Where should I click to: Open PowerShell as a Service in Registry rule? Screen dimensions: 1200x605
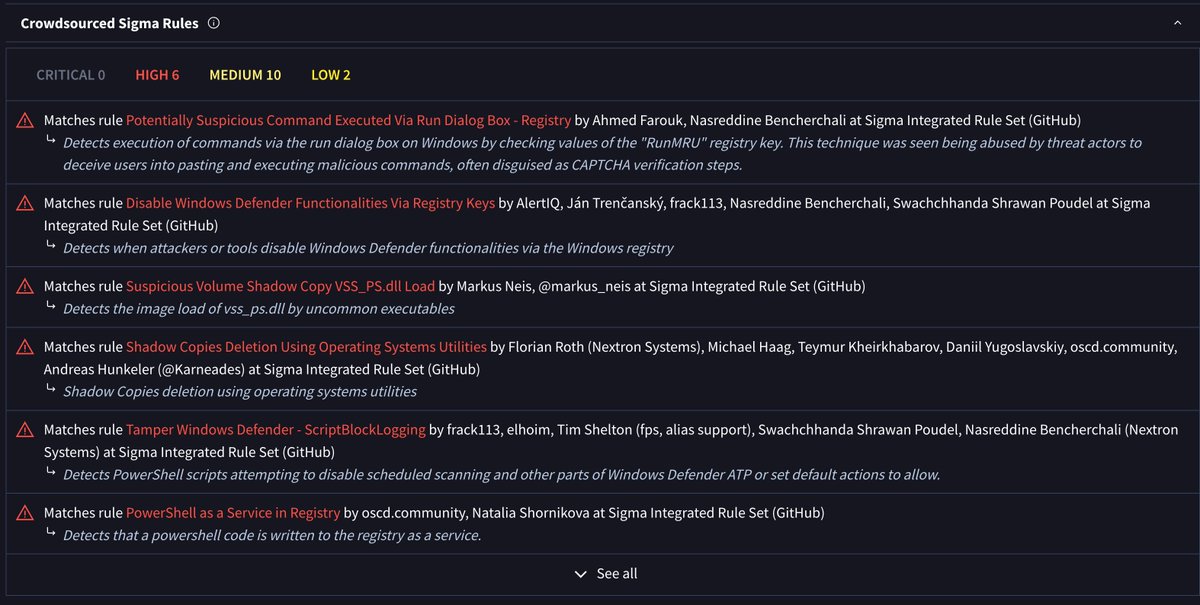(233, 513)
